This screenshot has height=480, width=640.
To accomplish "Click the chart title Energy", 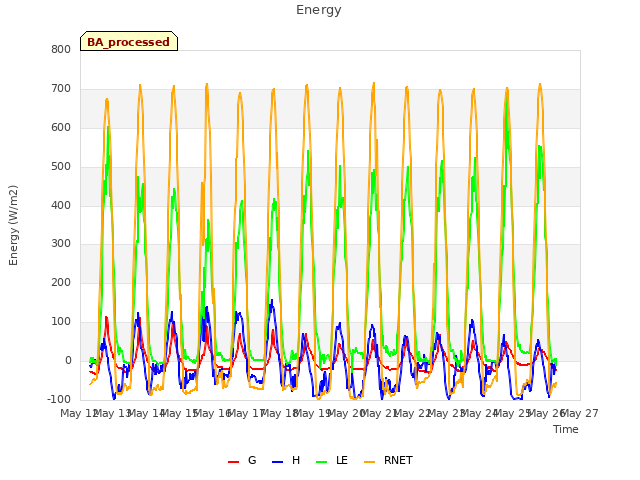I will pyautogui.click(x=319, y=10).
